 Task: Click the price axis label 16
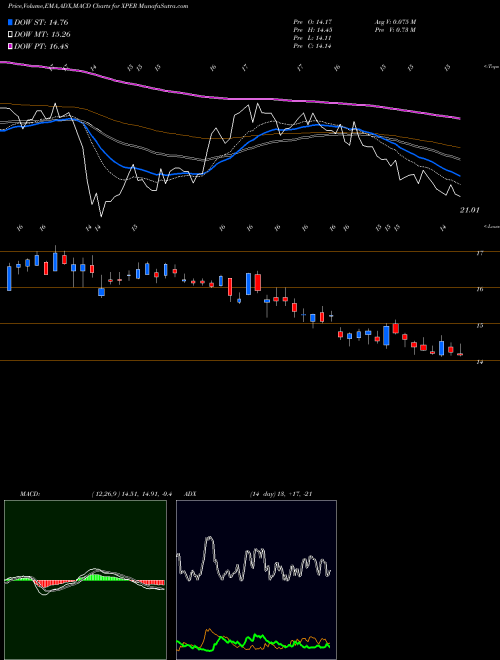pos(479,289)
